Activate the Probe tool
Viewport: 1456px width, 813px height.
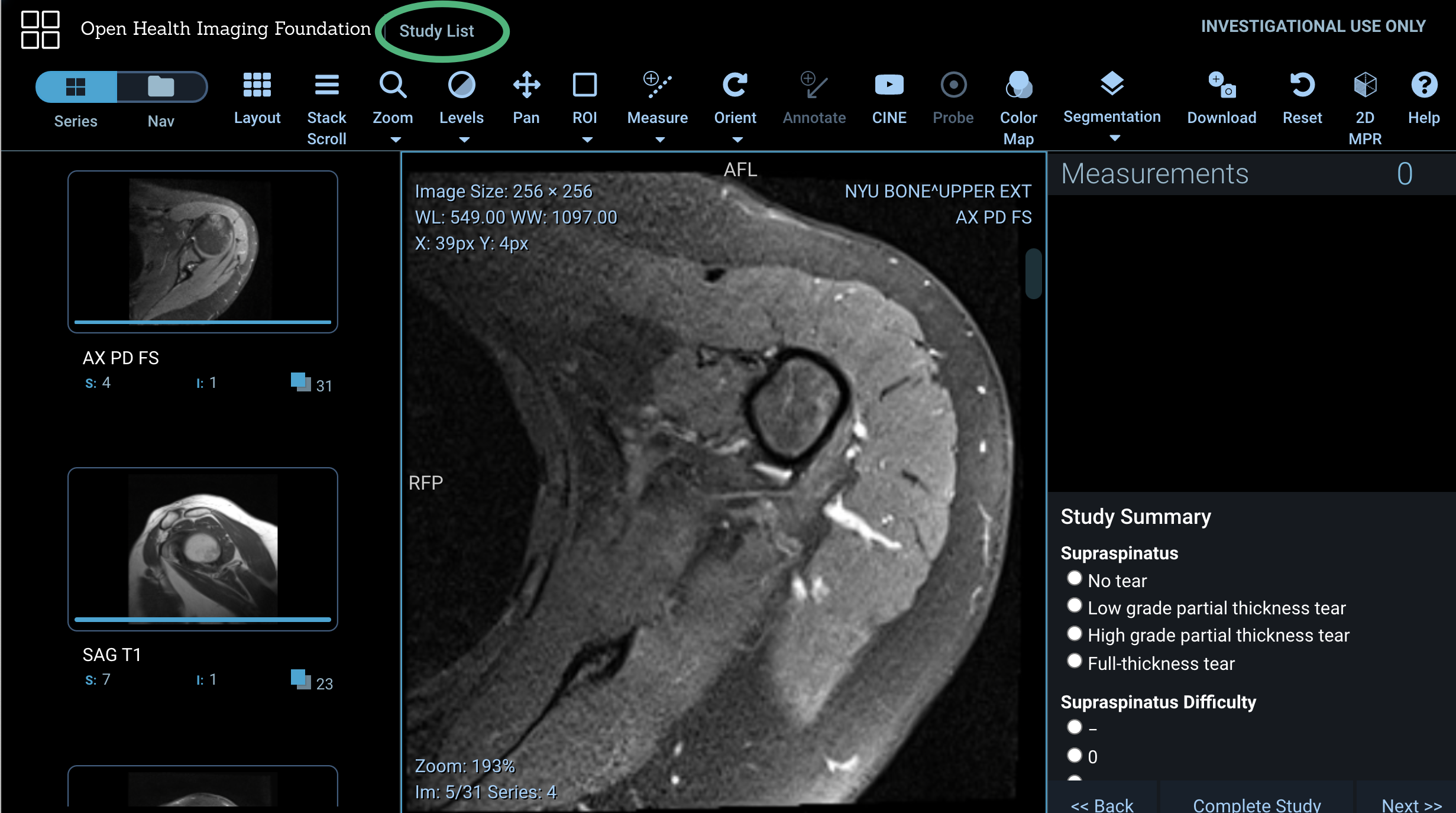pyautogui.click(x=953, y=98)
